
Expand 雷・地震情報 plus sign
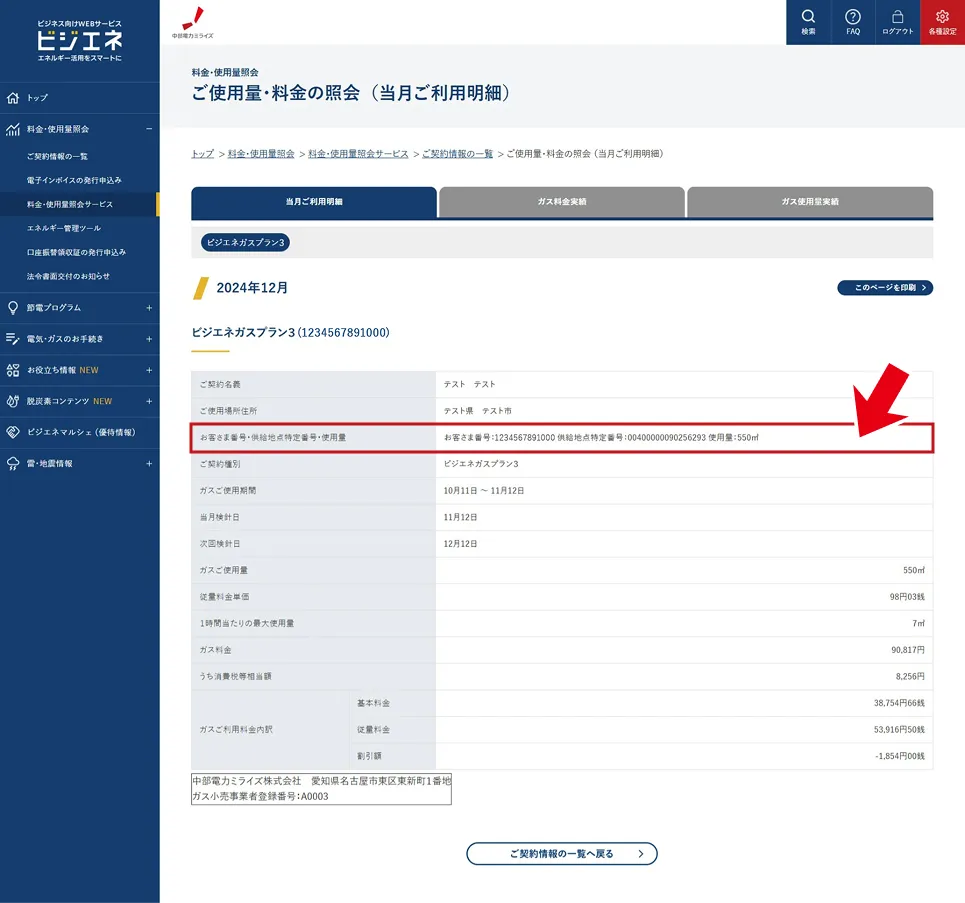(x=149, y=464)
